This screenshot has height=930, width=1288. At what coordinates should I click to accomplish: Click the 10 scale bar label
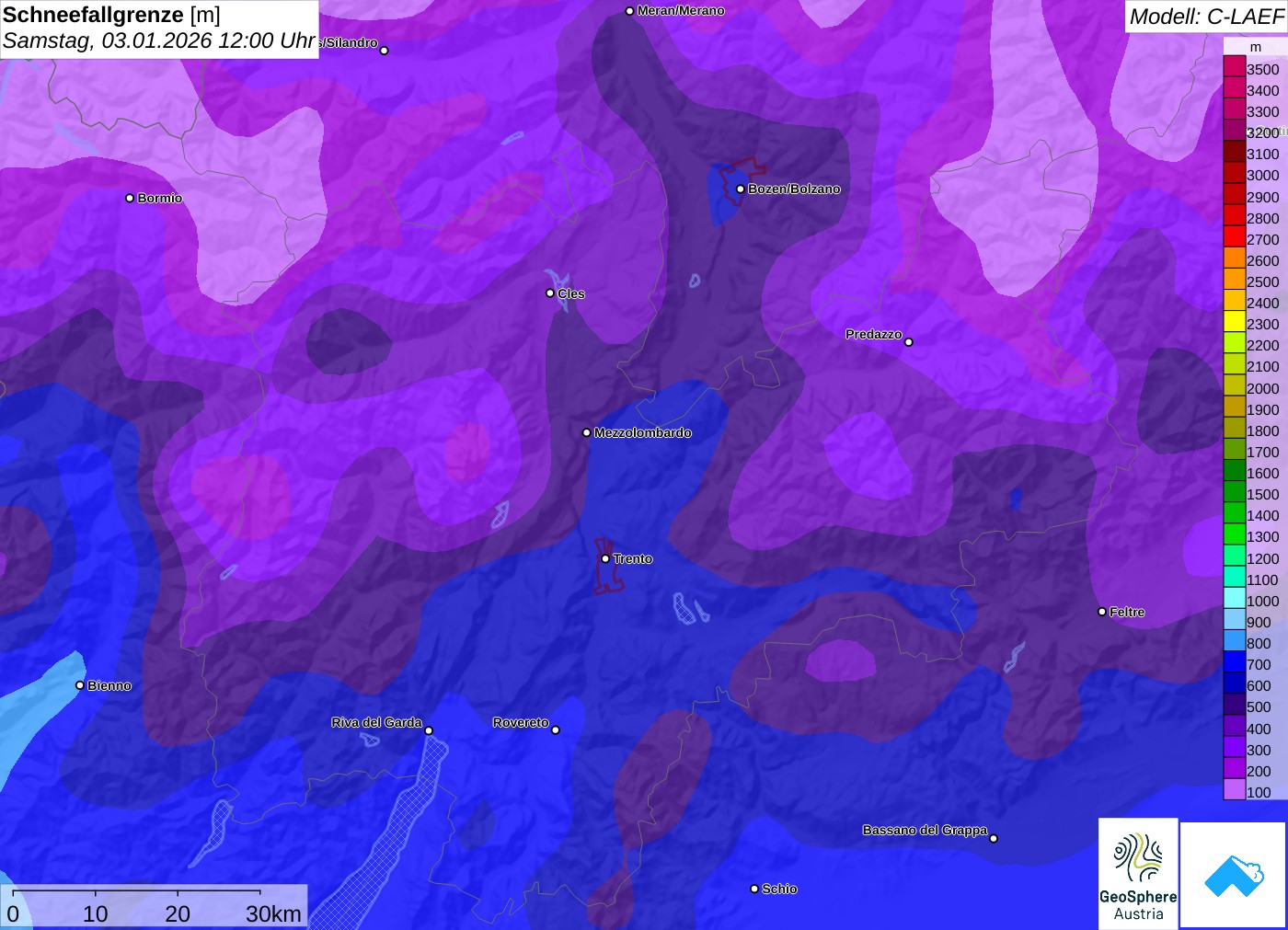pos(96,913)
